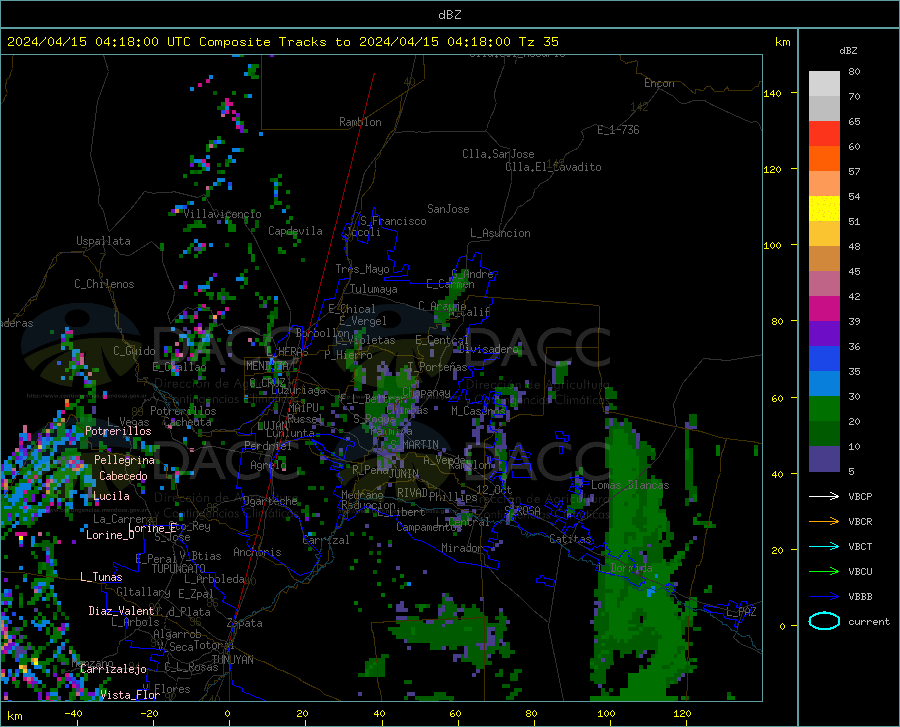Click the 140 km mark on vertical axis
Screen dimensions: 900x727
point(773,93)
